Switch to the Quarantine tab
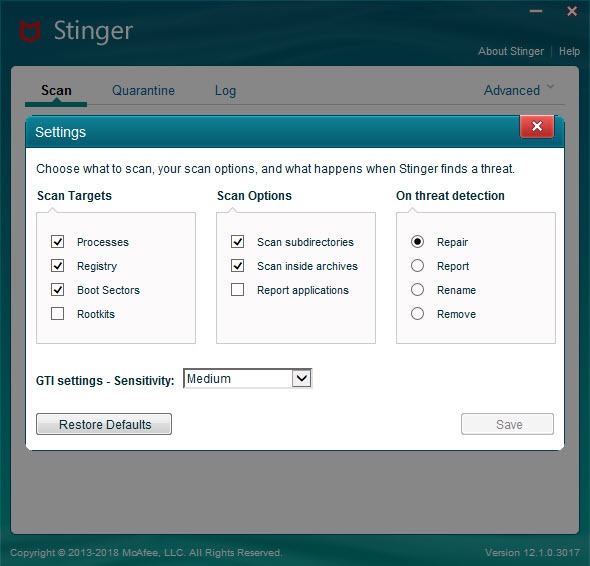The image size is (590, 566). 143,90
